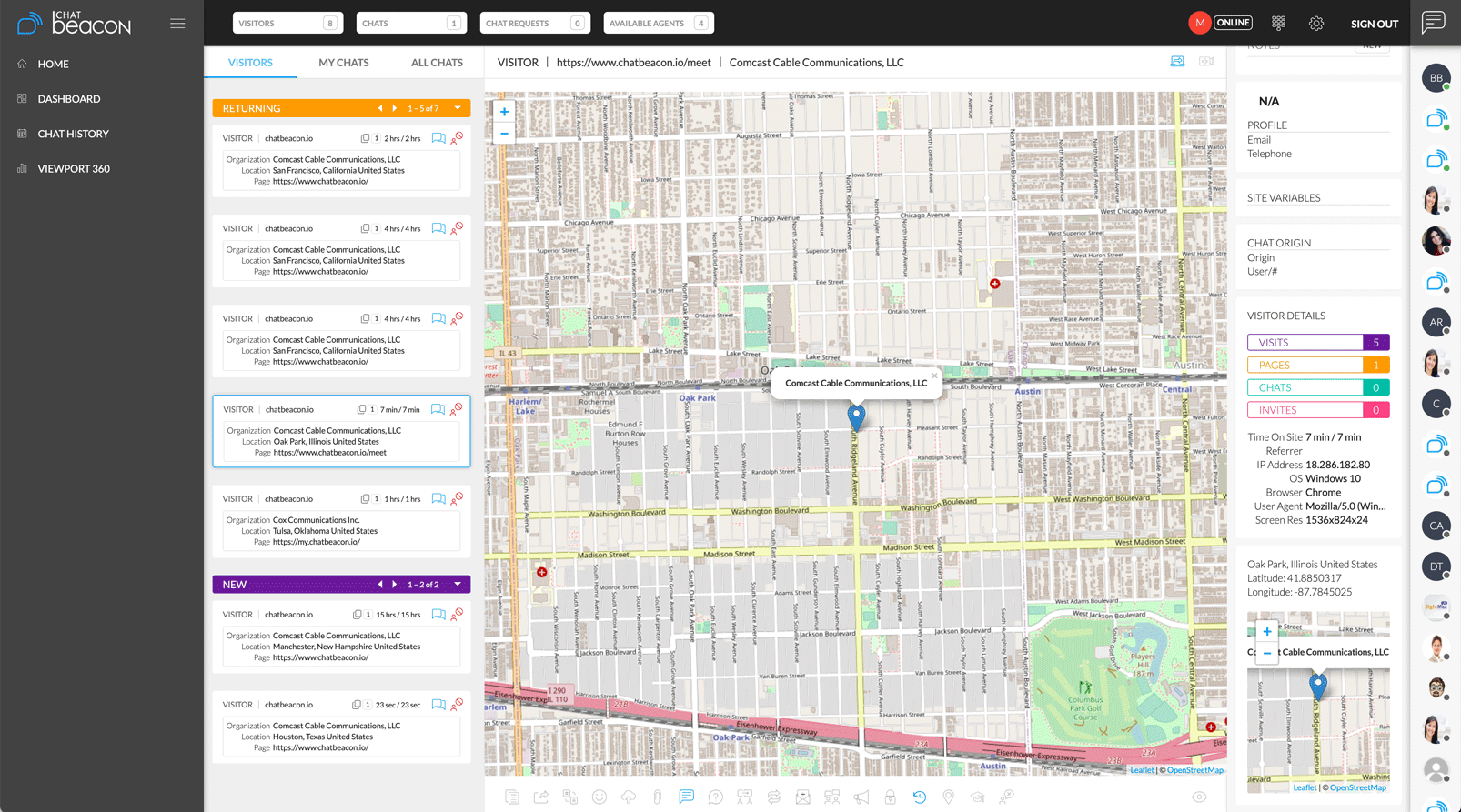This screenshot has height=812, width=1461.
Task: Click the block visitor icon in bottom toolbar
Action: pos(1007,797)
